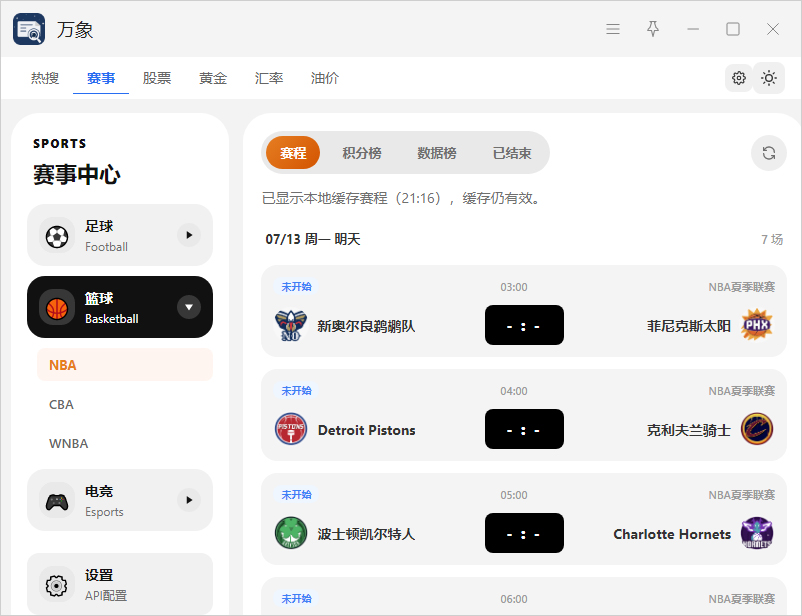Pin the window with the pushpin icon

(x=653, y=29)
